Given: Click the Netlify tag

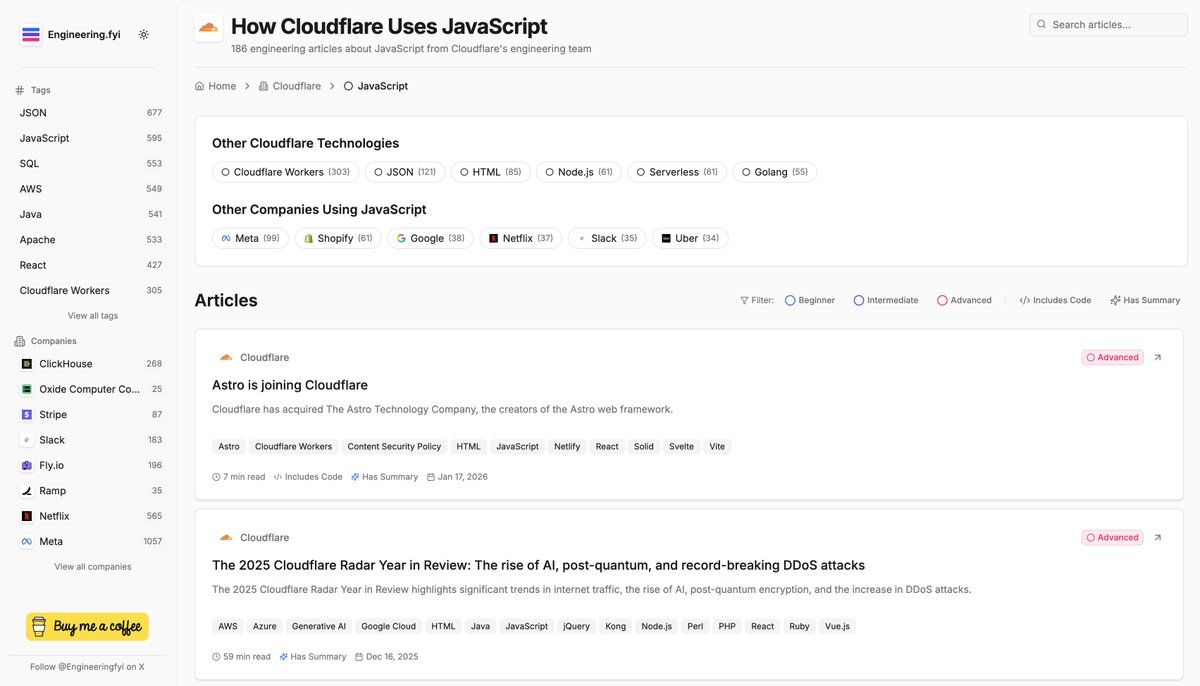Looking at the screenshot, I should [x=567, y=446].
